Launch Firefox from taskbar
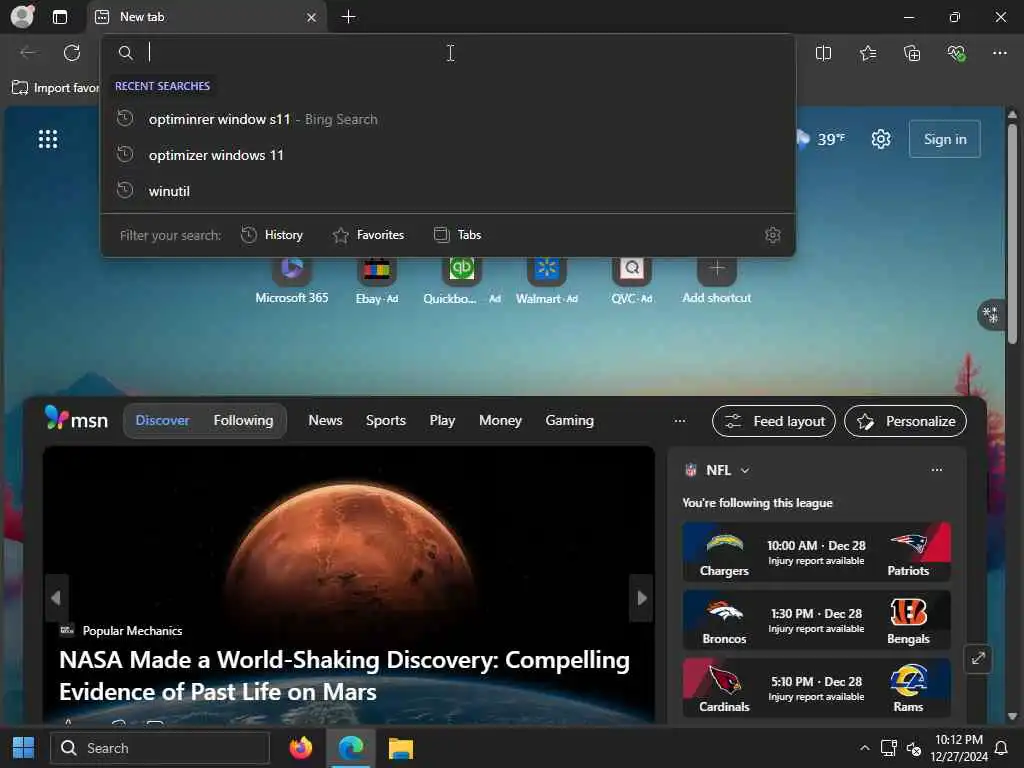The width and height of the screenshot is (1024, 768). coord(301,748)
